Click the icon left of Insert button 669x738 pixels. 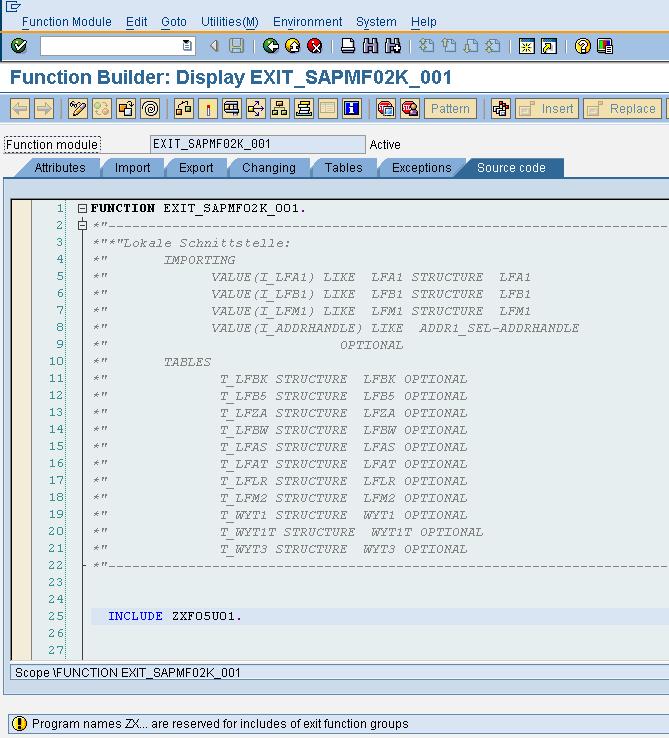pos(501,109)
